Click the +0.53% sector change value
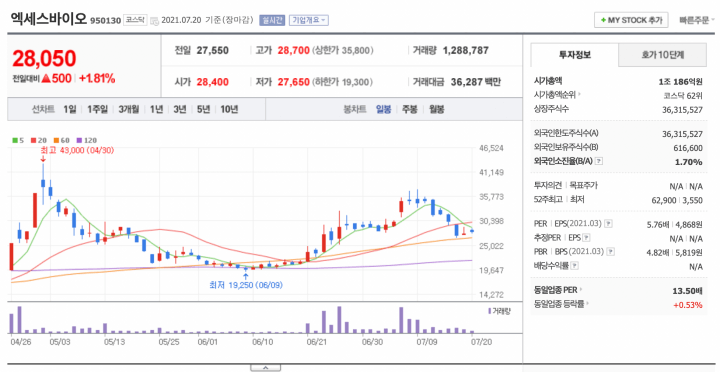Image resolution: width=720 pixels, height=372 pixels. pos(688,304)
